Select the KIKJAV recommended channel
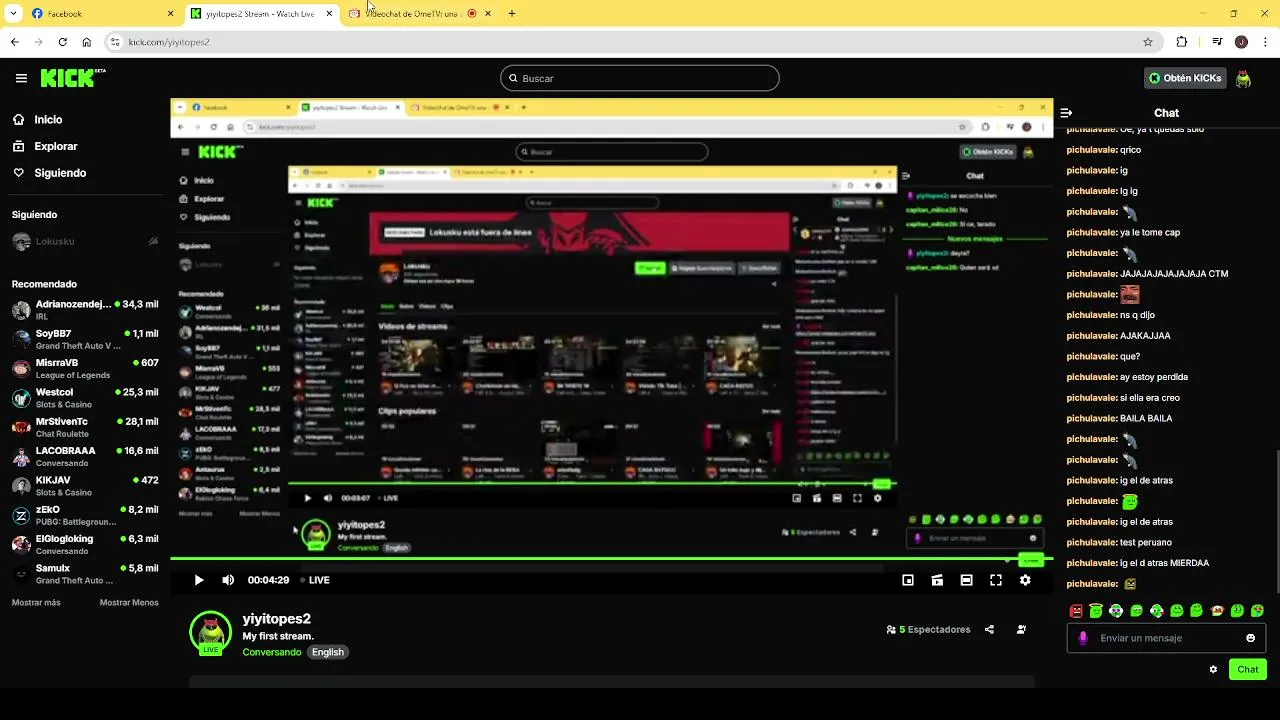The image size is (1280, 720). pos(85,486)
